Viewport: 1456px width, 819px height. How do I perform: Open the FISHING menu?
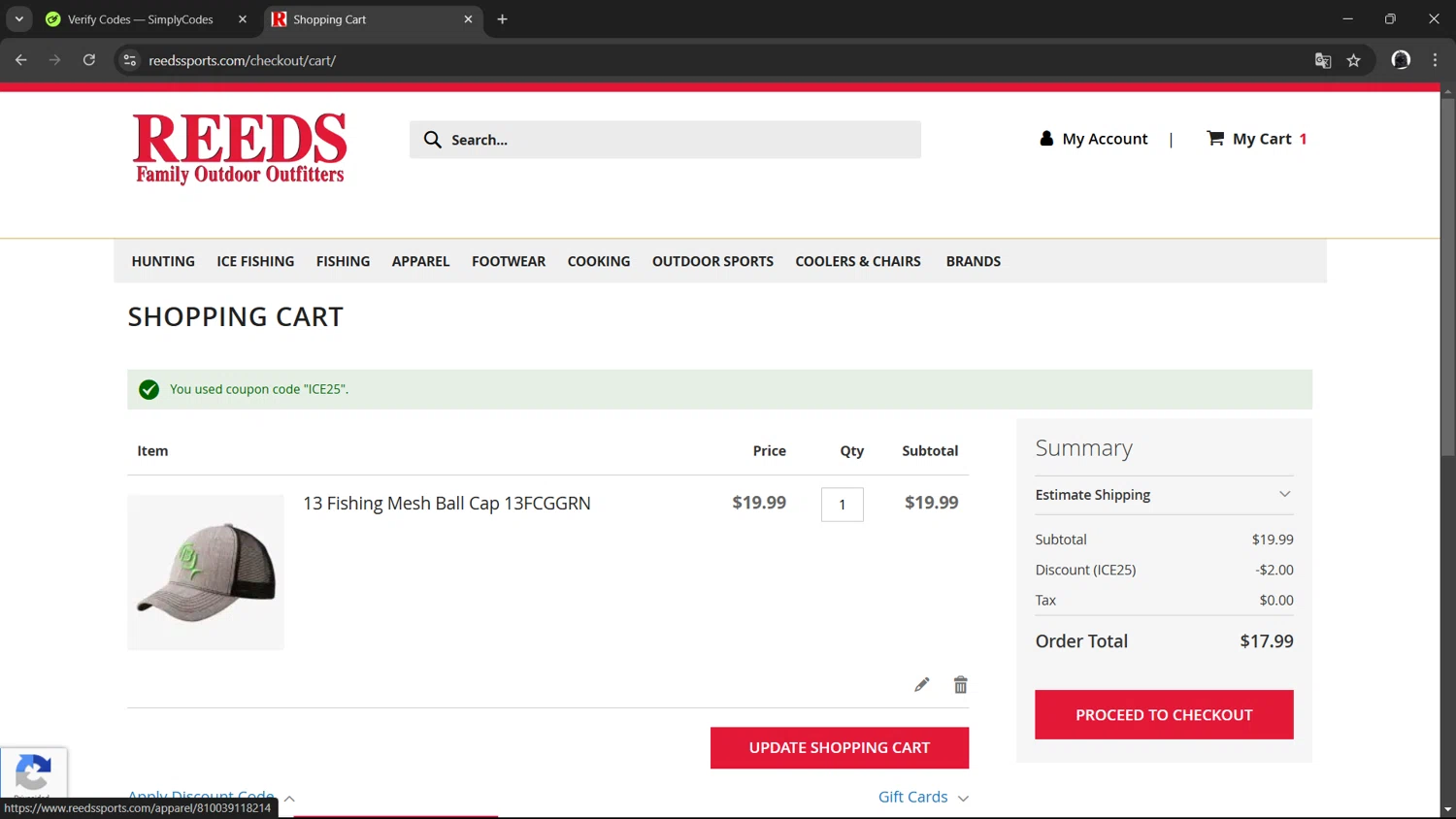point(343,261)
